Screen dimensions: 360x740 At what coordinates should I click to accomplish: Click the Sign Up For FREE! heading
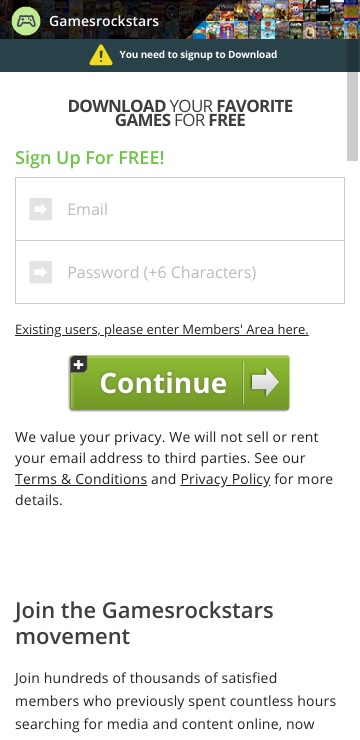coord(90,158)
